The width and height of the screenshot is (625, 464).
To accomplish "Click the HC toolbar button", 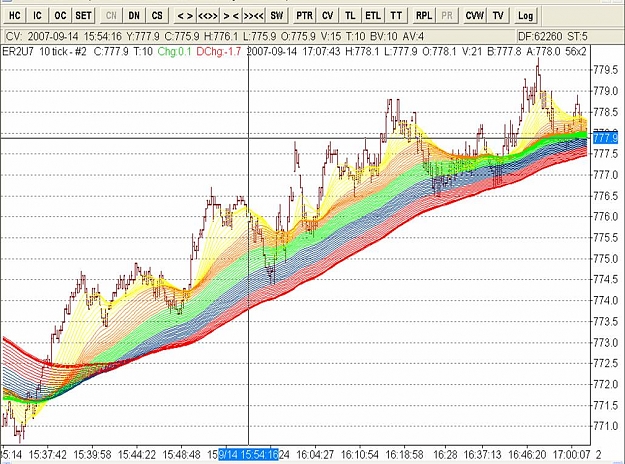I will tap(14, 16).
